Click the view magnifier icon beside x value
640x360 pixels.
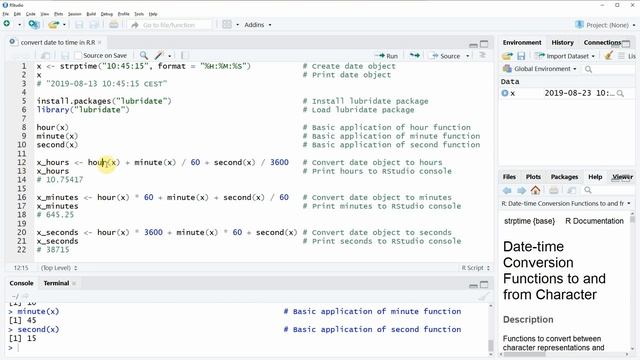tap(620, 93)
